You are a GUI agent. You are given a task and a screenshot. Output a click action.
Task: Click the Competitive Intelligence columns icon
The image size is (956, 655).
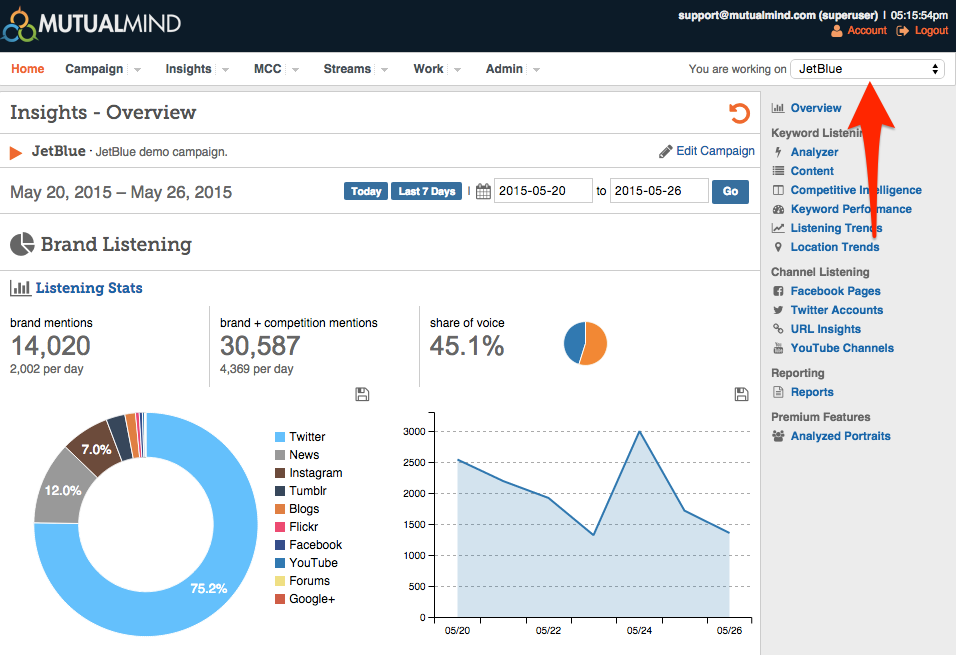[x=778, y=190]
